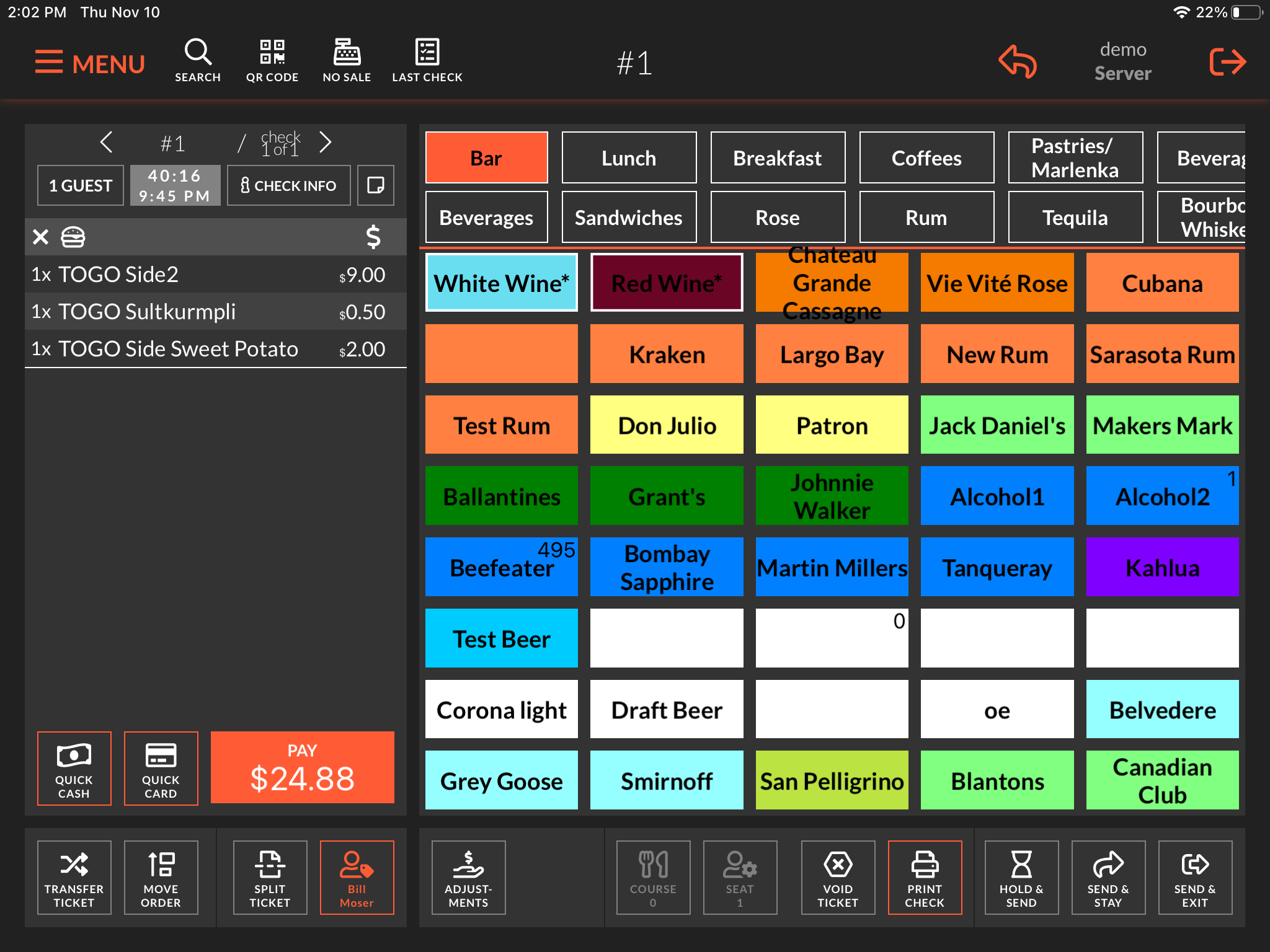Viewport: 1270px width, 952px height.
Task: Open the QR Code scanner
Action: pyautogui.click(x=272, y=61)
